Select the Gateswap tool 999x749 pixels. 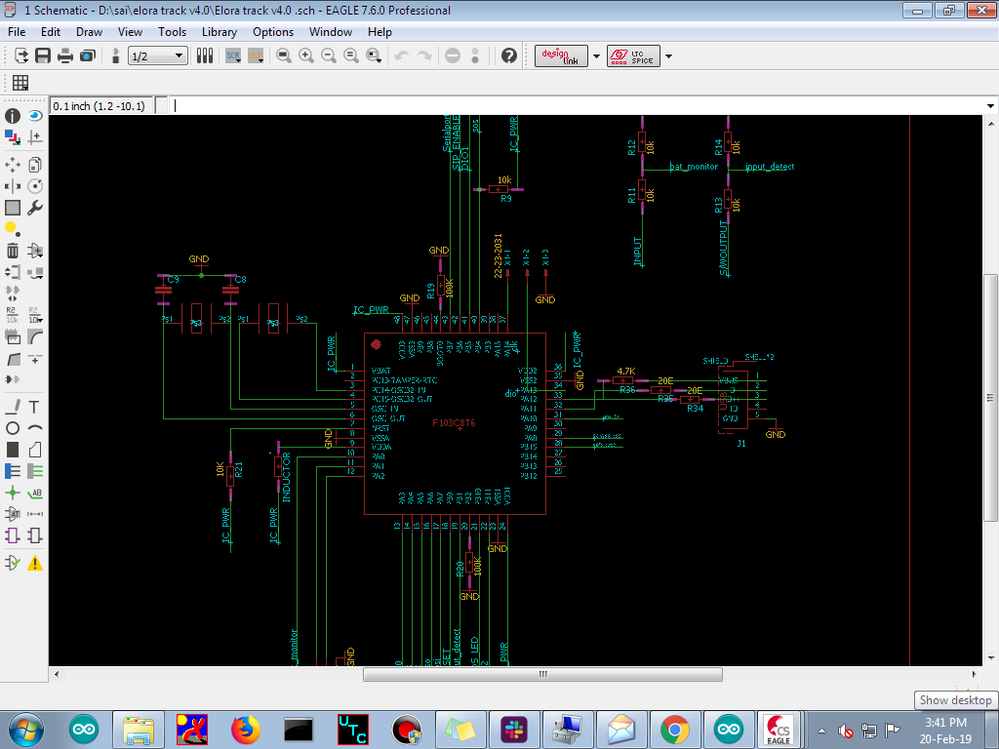(12, 294)
